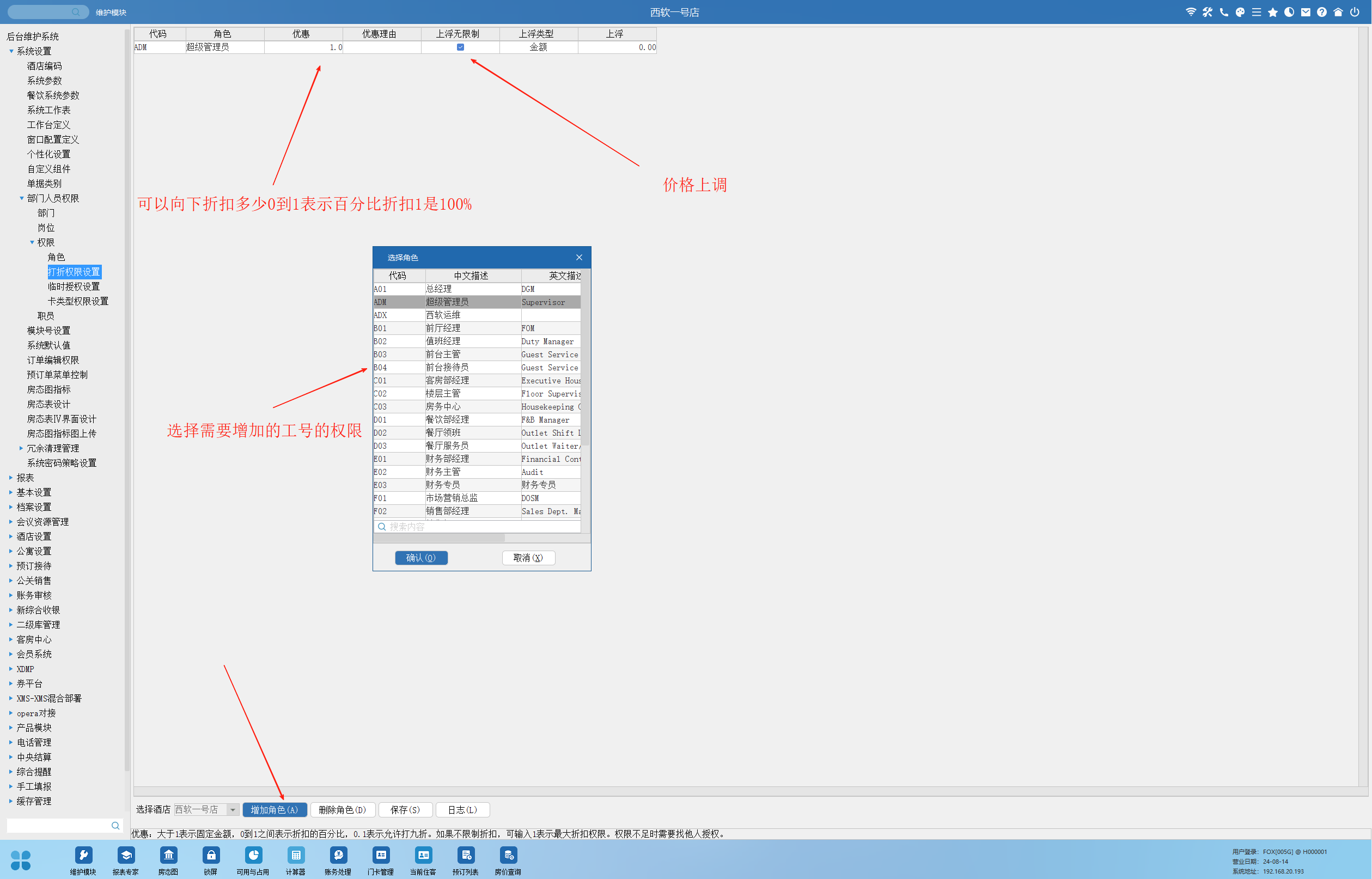Open 门卡管理 card icon

[x=381, y=855]
